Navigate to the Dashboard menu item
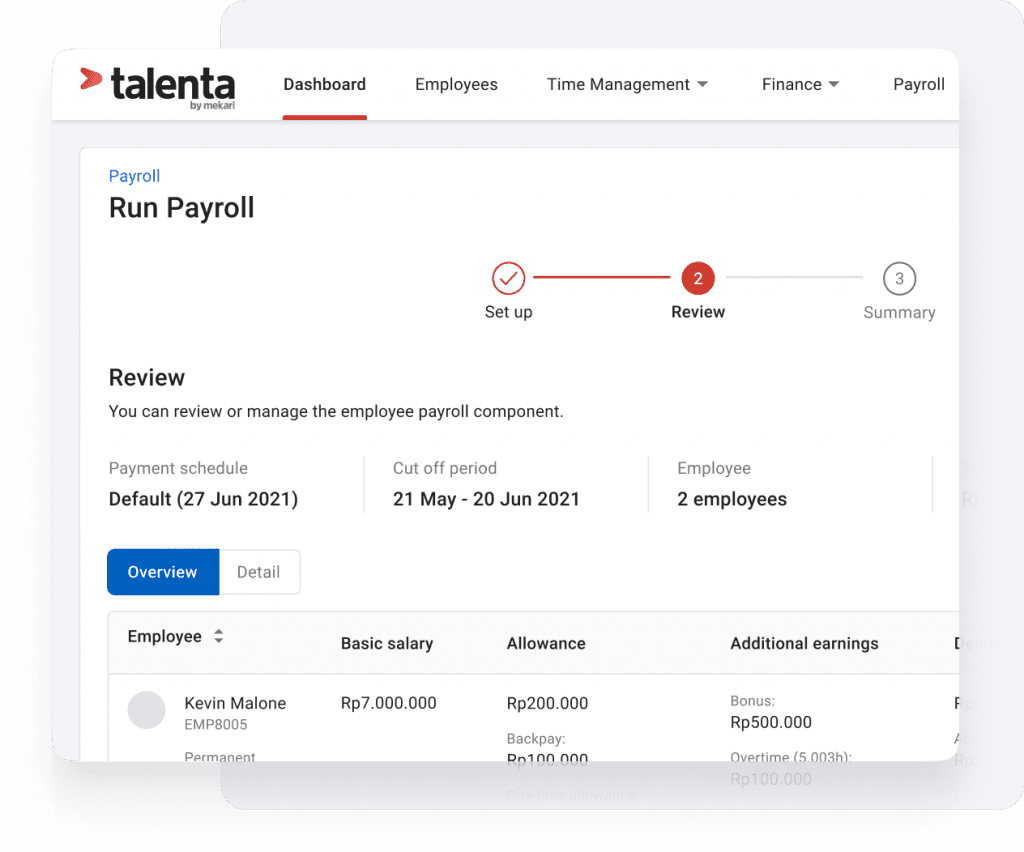Image resolution: width=1024 pixels, height=852 pixels. [324, 84]
